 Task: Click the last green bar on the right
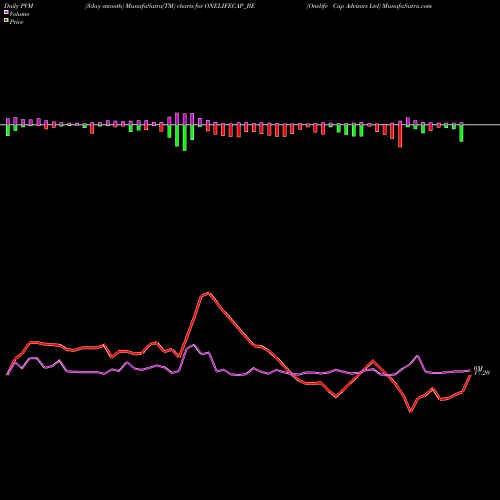461,133
